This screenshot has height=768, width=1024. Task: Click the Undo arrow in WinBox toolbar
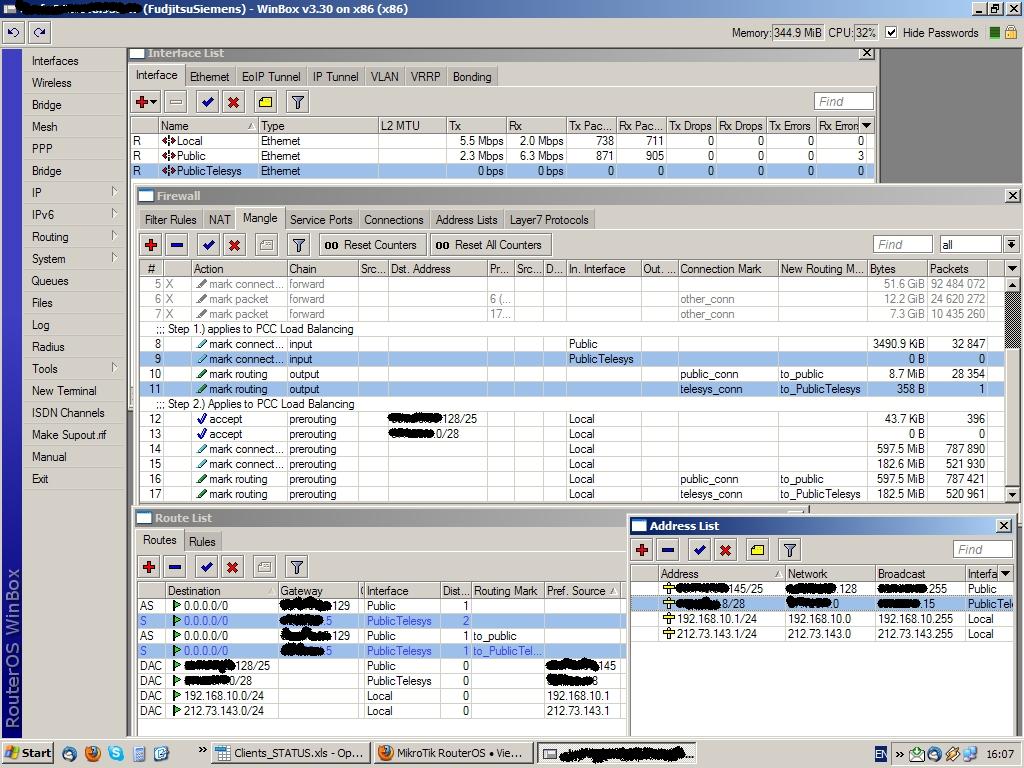pyautogui.click(x=14, y=32)
